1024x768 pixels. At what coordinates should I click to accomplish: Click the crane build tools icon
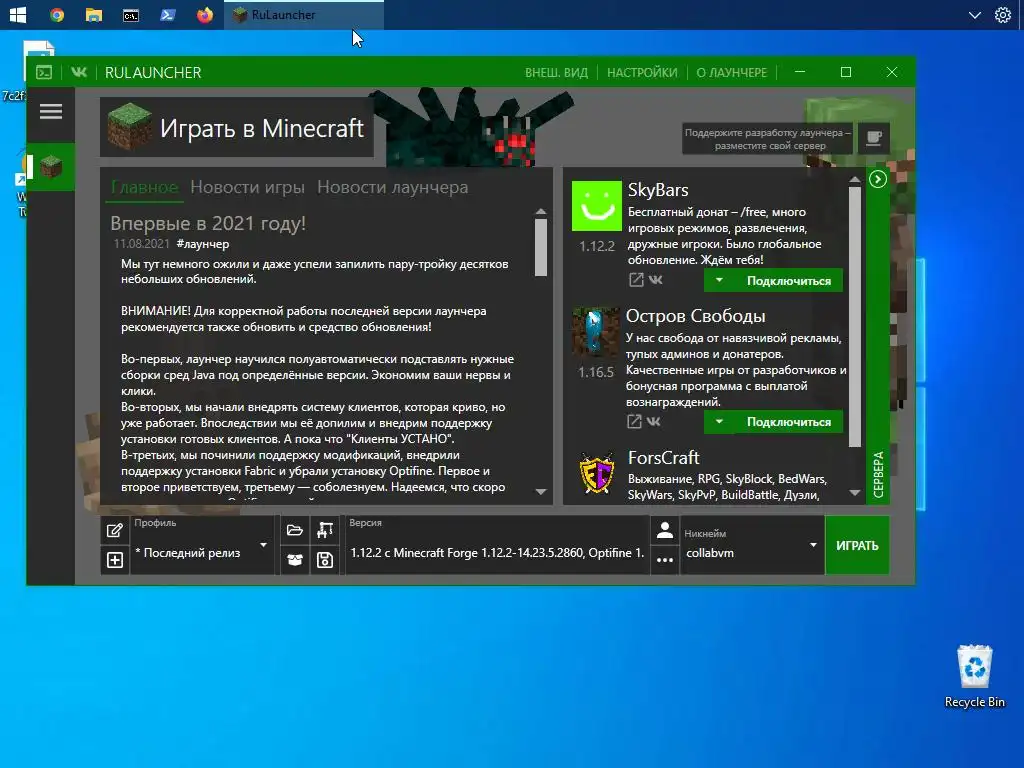(325, 530)
